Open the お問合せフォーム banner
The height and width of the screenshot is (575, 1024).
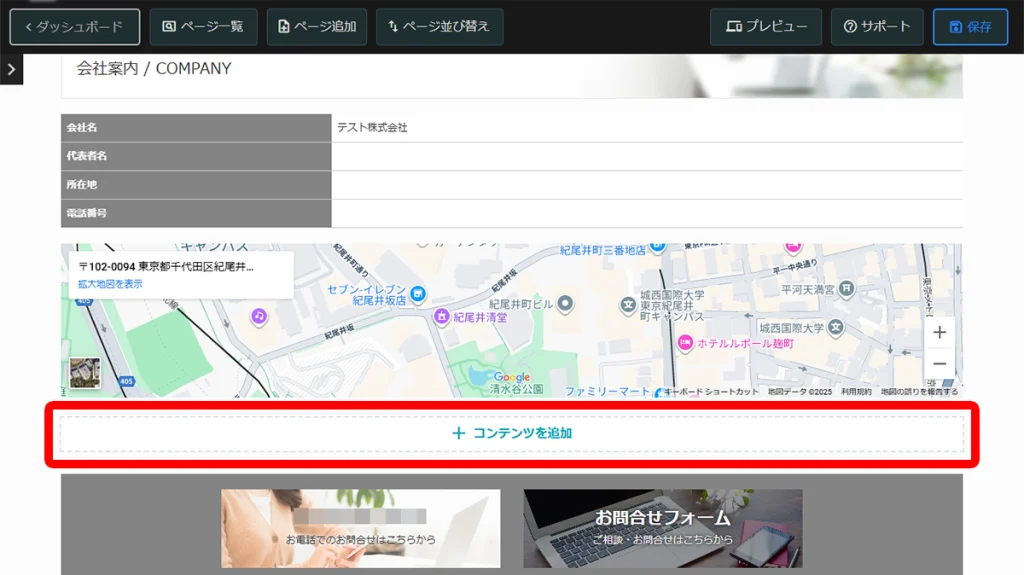point(662,528)
